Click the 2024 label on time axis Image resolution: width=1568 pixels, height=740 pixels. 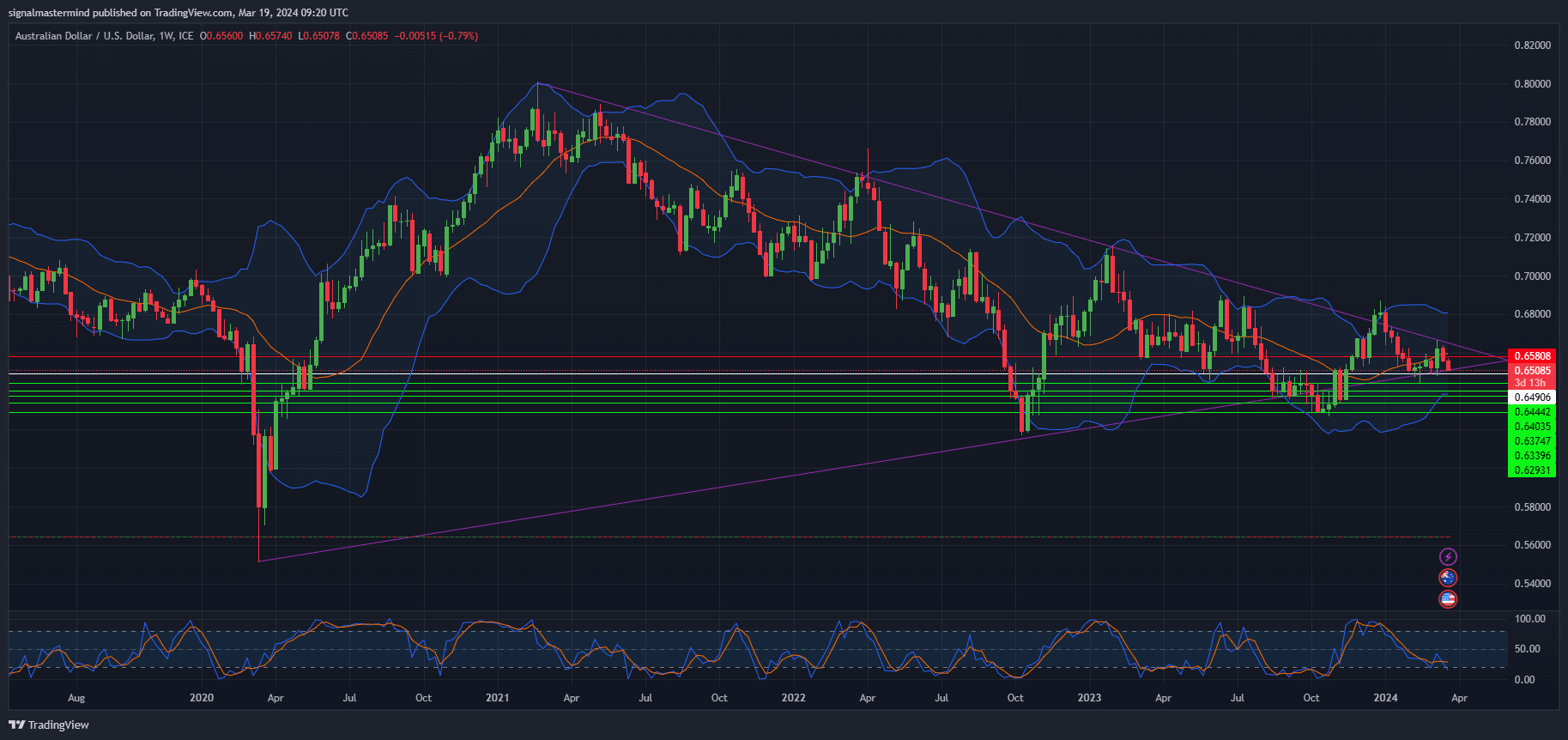pos(1385,698)
